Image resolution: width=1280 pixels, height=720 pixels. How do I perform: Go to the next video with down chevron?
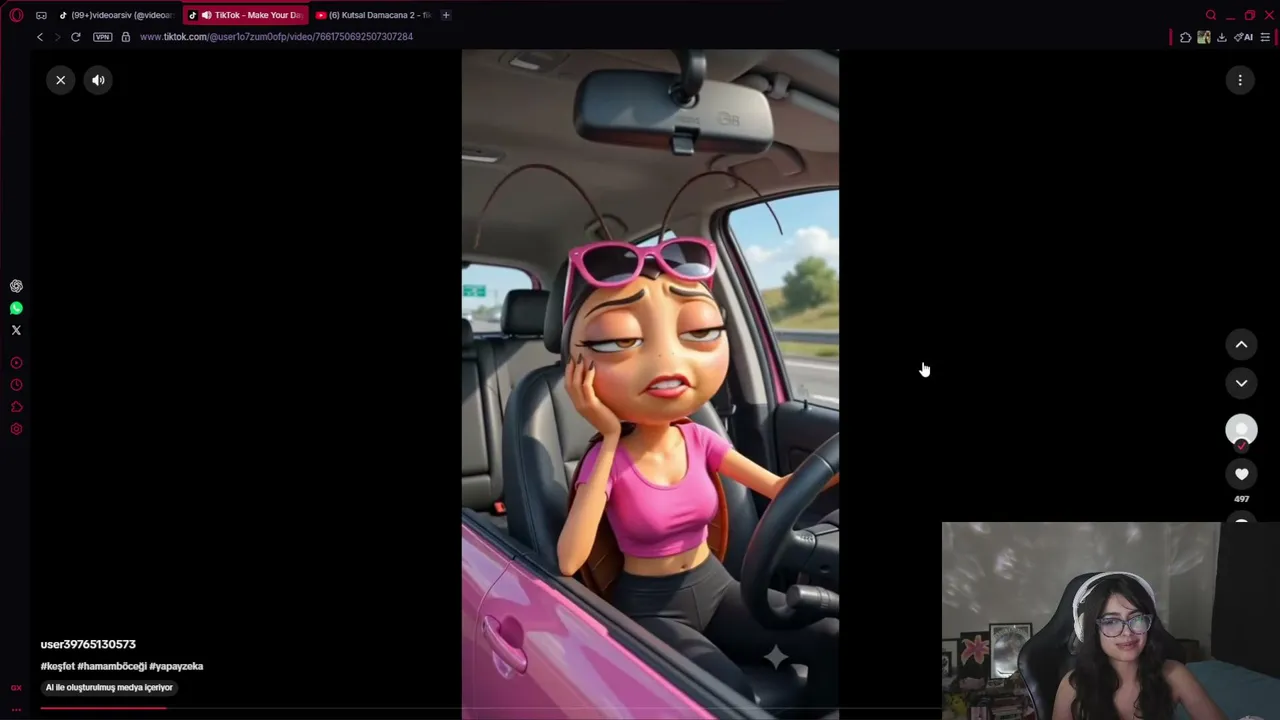(1241, 383)
